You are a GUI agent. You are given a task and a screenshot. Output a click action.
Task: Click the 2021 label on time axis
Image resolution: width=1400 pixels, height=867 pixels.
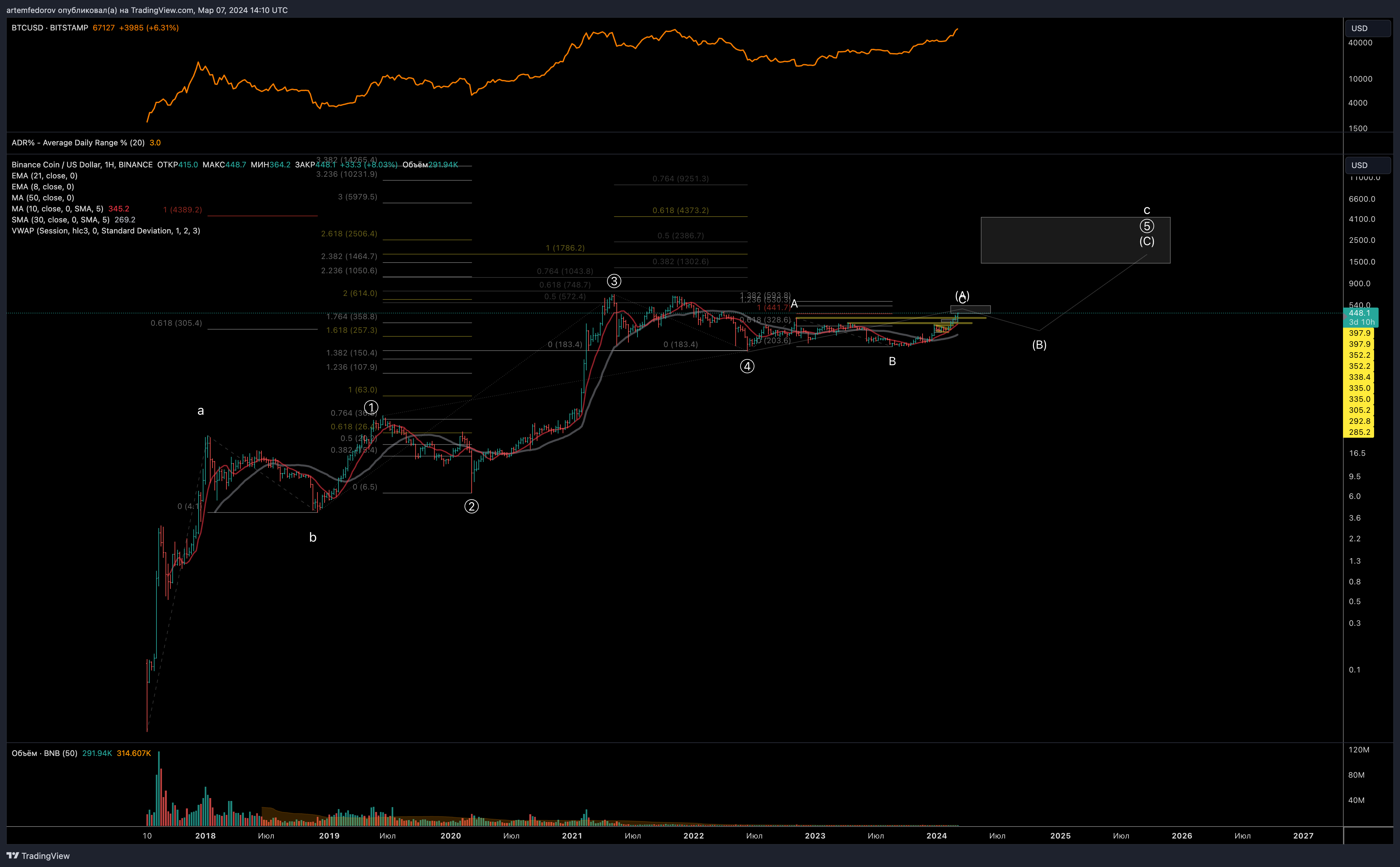[x=572, y=836]
